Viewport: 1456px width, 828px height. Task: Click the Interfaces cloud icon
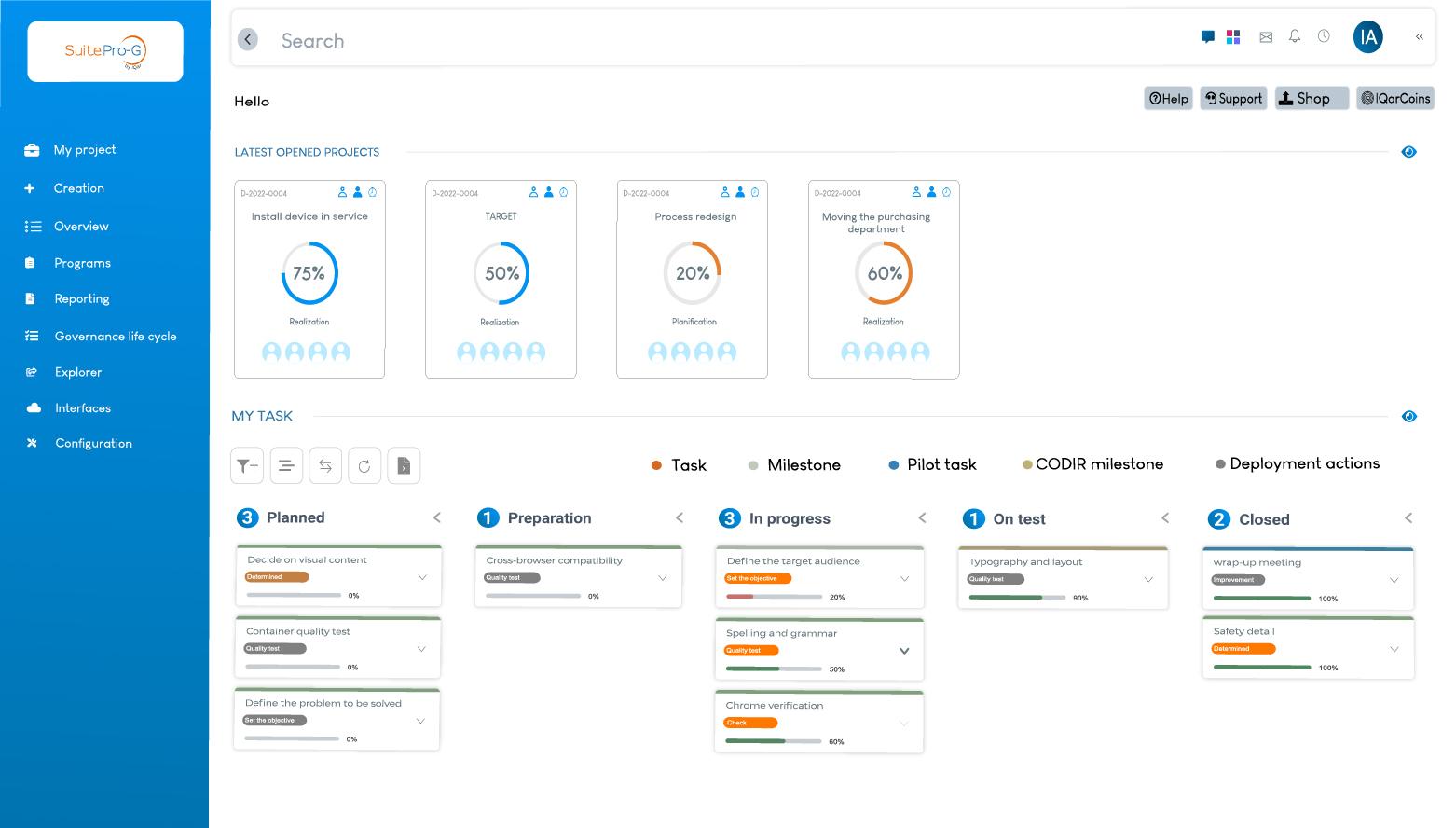coord(34,407)
